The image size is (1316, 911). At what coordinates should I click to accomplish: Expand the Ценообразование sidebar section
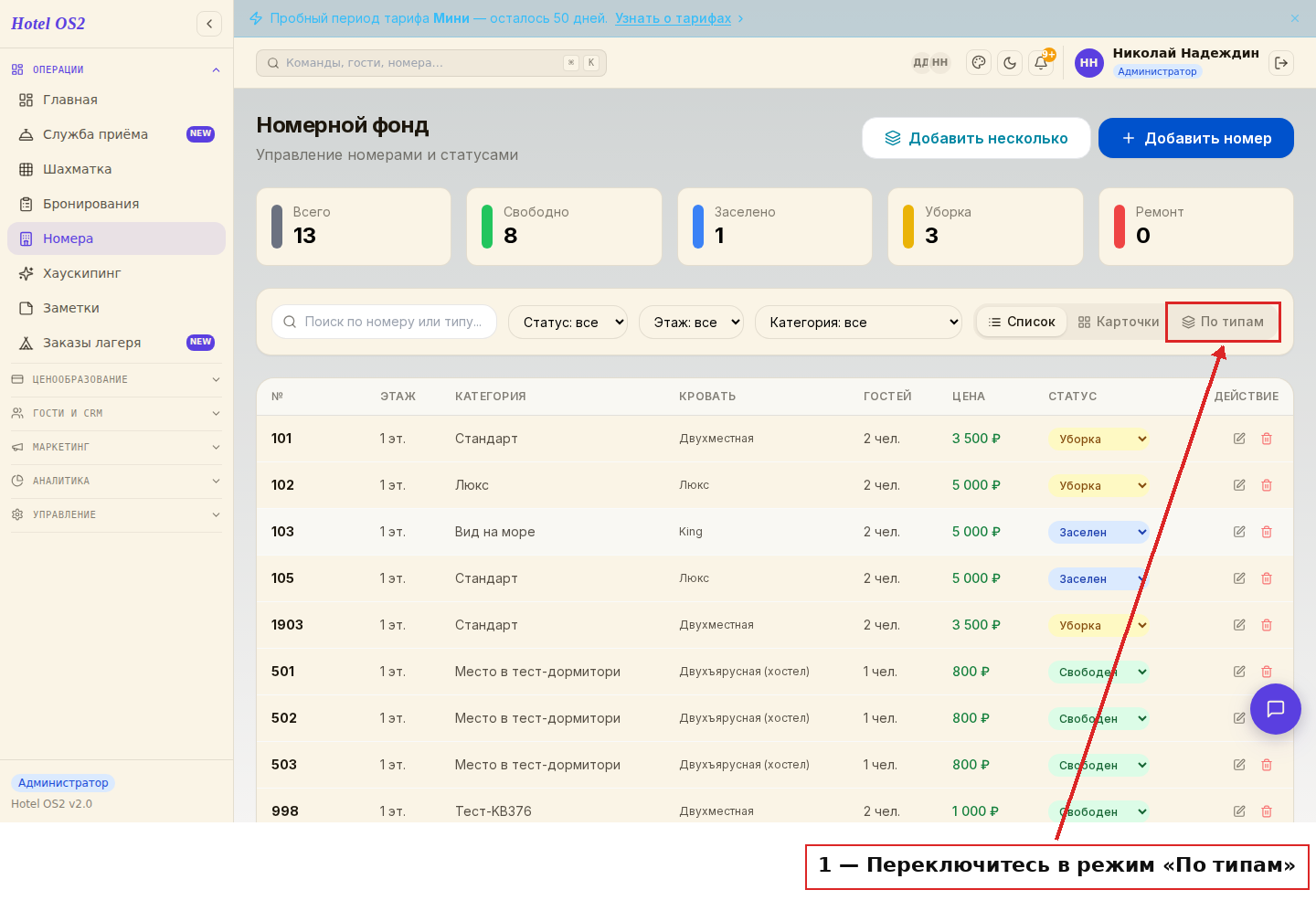(116, 379)
